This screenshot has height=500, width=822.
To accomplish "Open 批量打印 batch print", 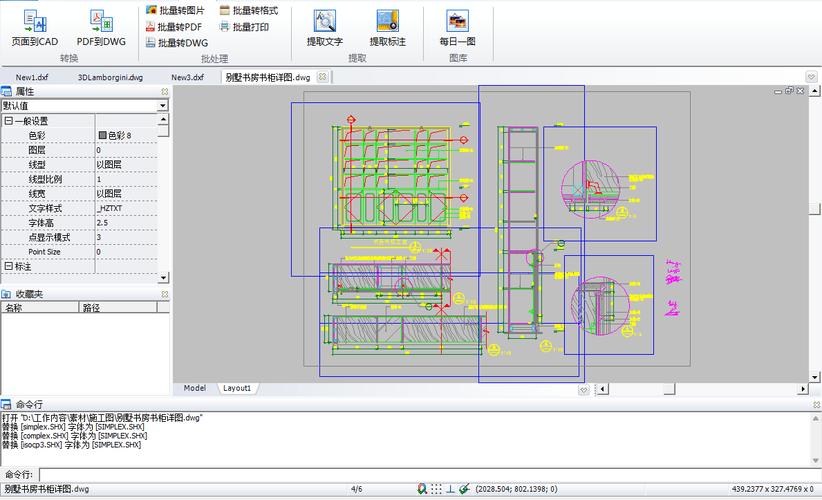I will tap(244, 26).
